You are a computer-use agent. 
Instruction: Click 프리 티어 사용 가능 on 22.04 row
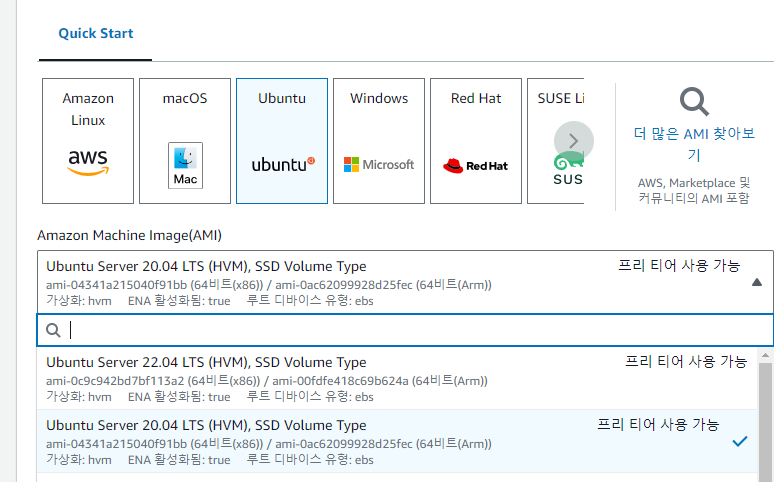(x=686, y=362)
